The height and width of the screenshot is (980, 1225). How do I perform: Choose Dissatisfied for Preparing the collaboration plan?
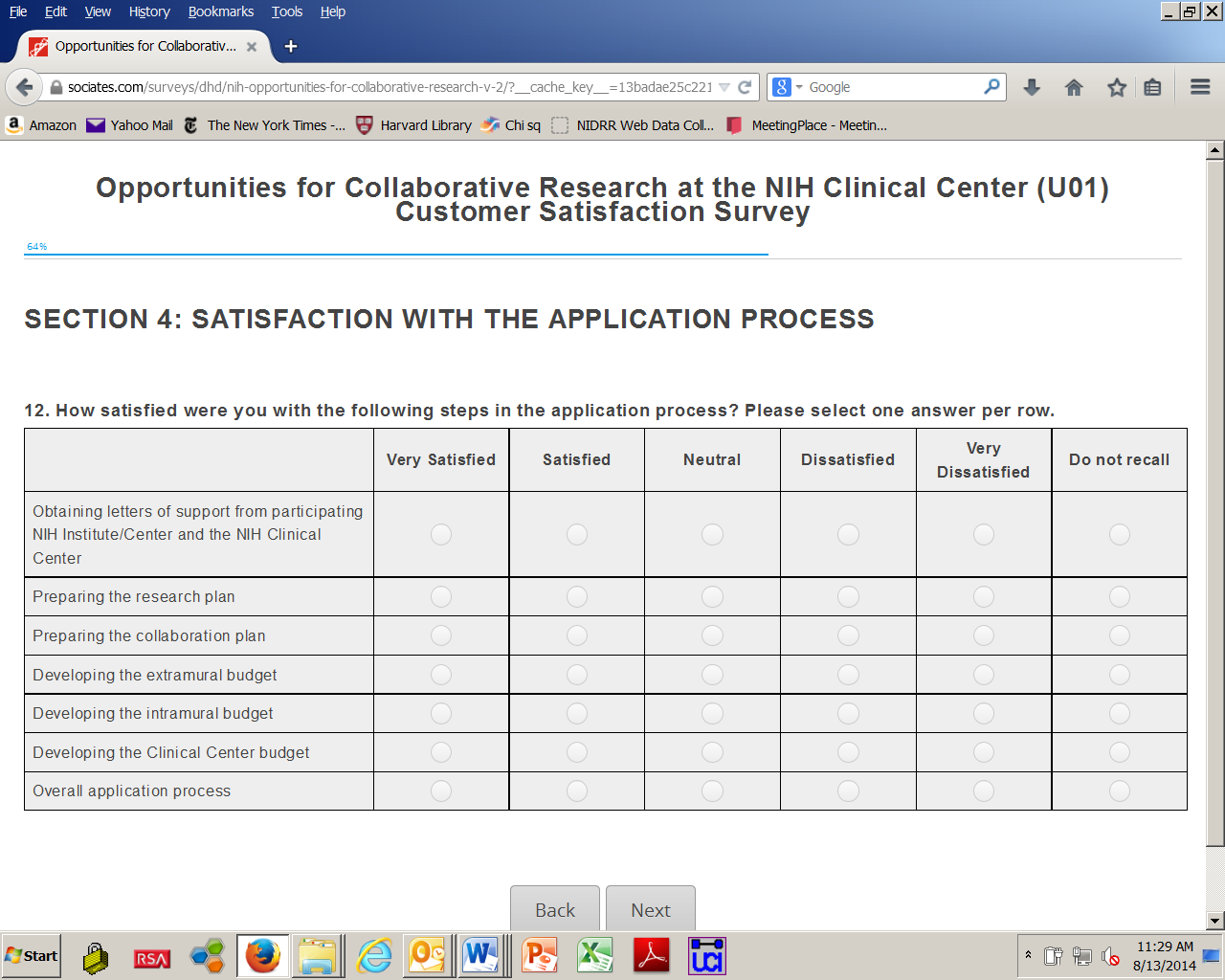pyautogui.click(x=849, y=635)
